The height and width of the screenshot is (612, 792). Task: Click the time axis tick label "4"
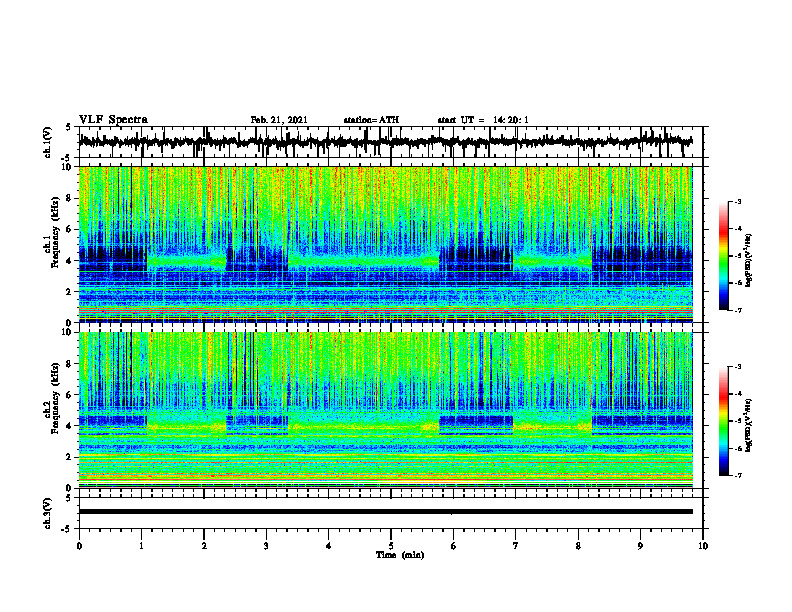(x=329, y=546)
